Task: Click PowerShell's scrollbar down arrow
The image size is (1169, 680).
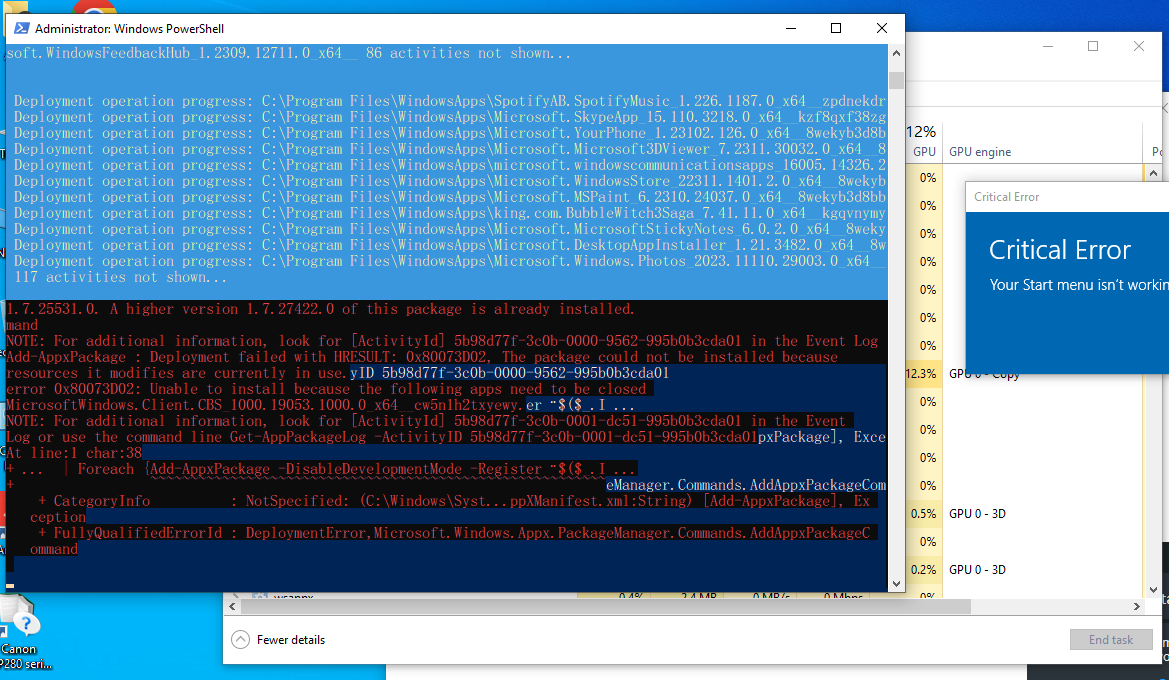Action: 897,583
